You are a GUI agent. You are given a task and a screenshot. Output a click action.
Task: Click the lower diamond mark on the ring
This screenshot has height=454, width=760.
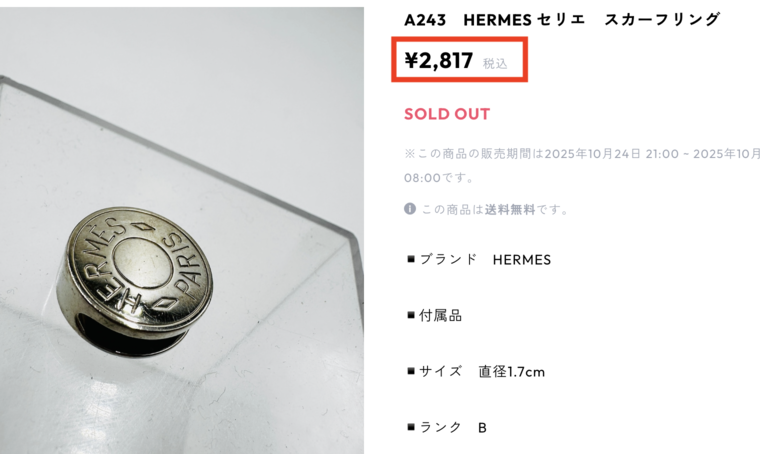[164, 303]
